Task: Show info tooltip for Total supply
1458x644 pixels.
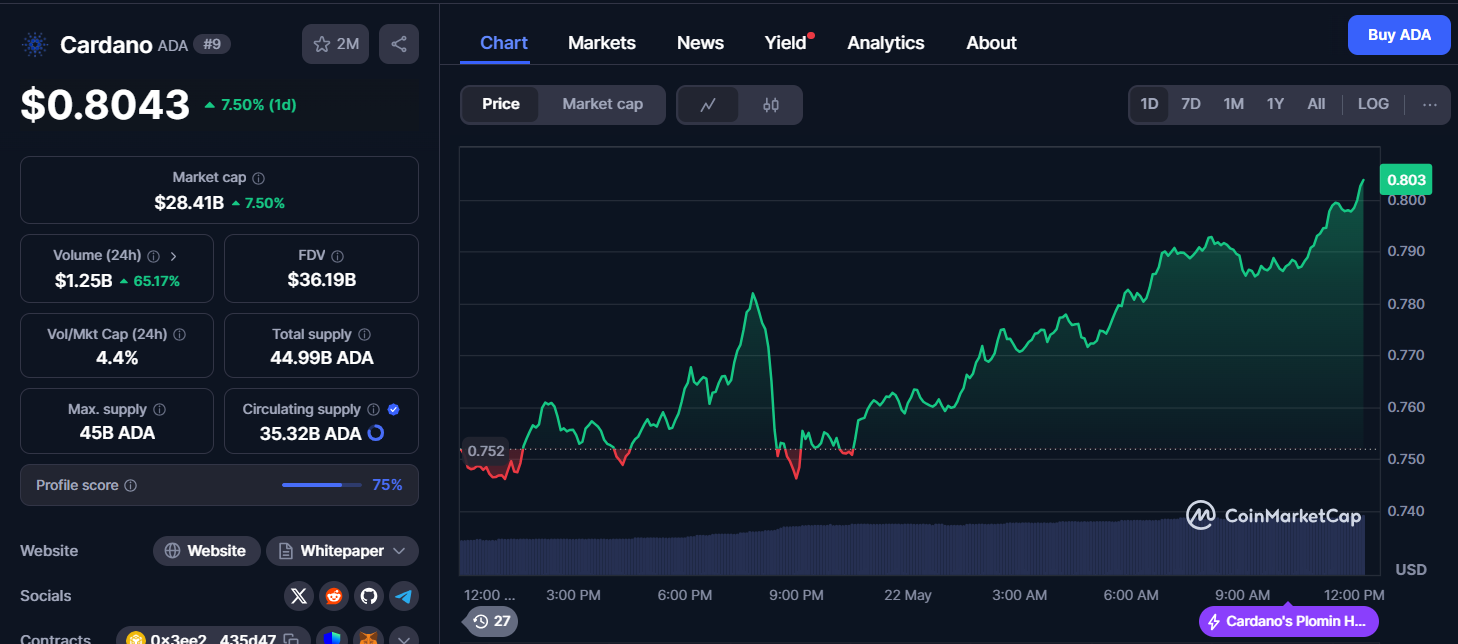Action: 364,335
